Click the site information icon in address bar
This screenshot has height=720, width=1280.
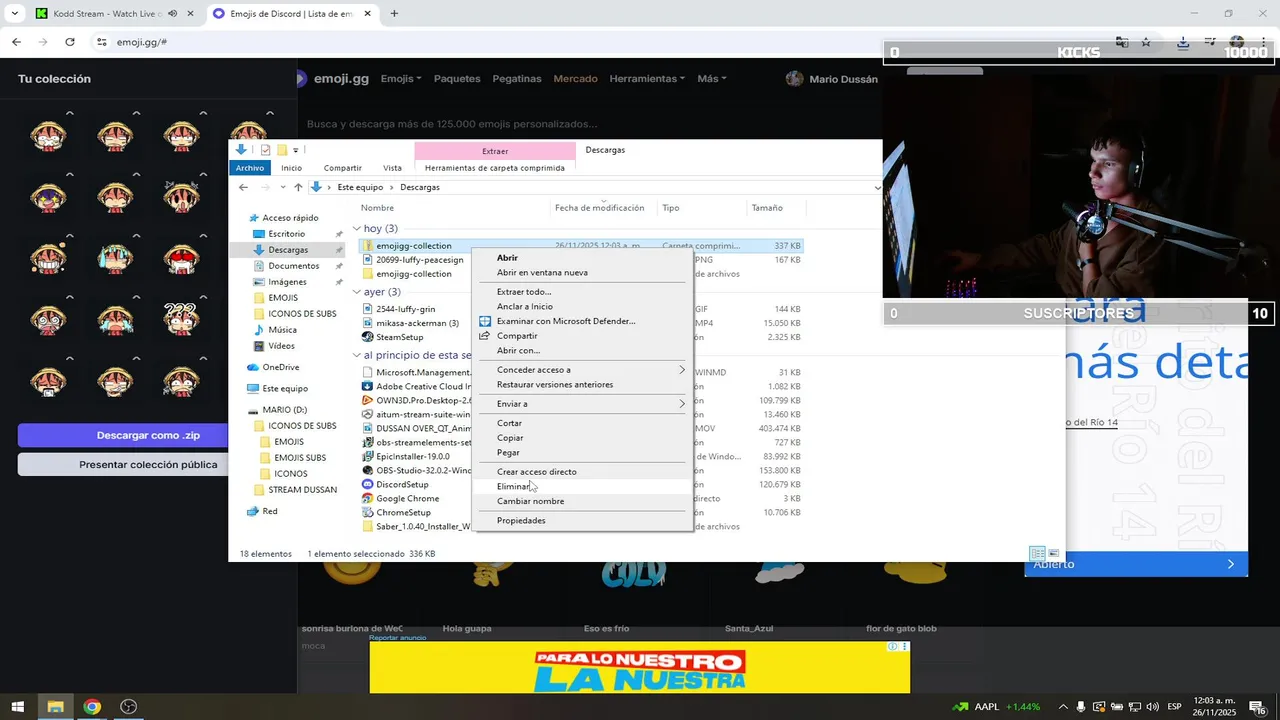point(101,42)
